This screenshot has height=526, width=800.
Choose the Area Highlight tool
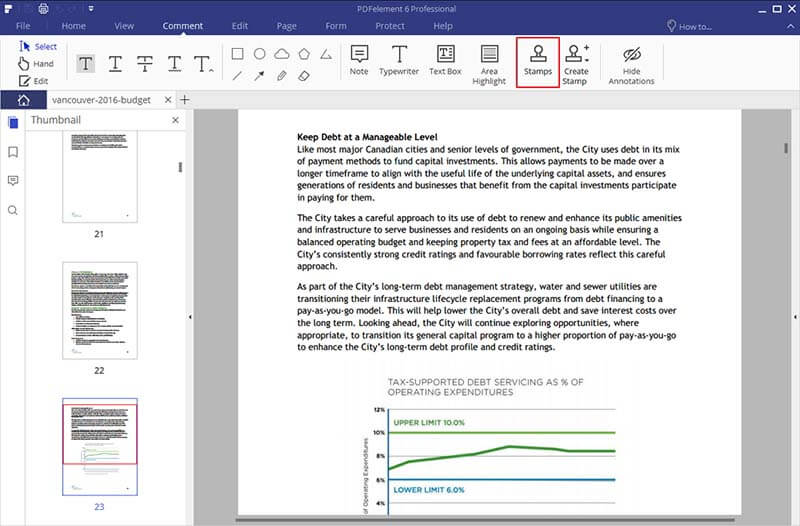tap(489, 65)
